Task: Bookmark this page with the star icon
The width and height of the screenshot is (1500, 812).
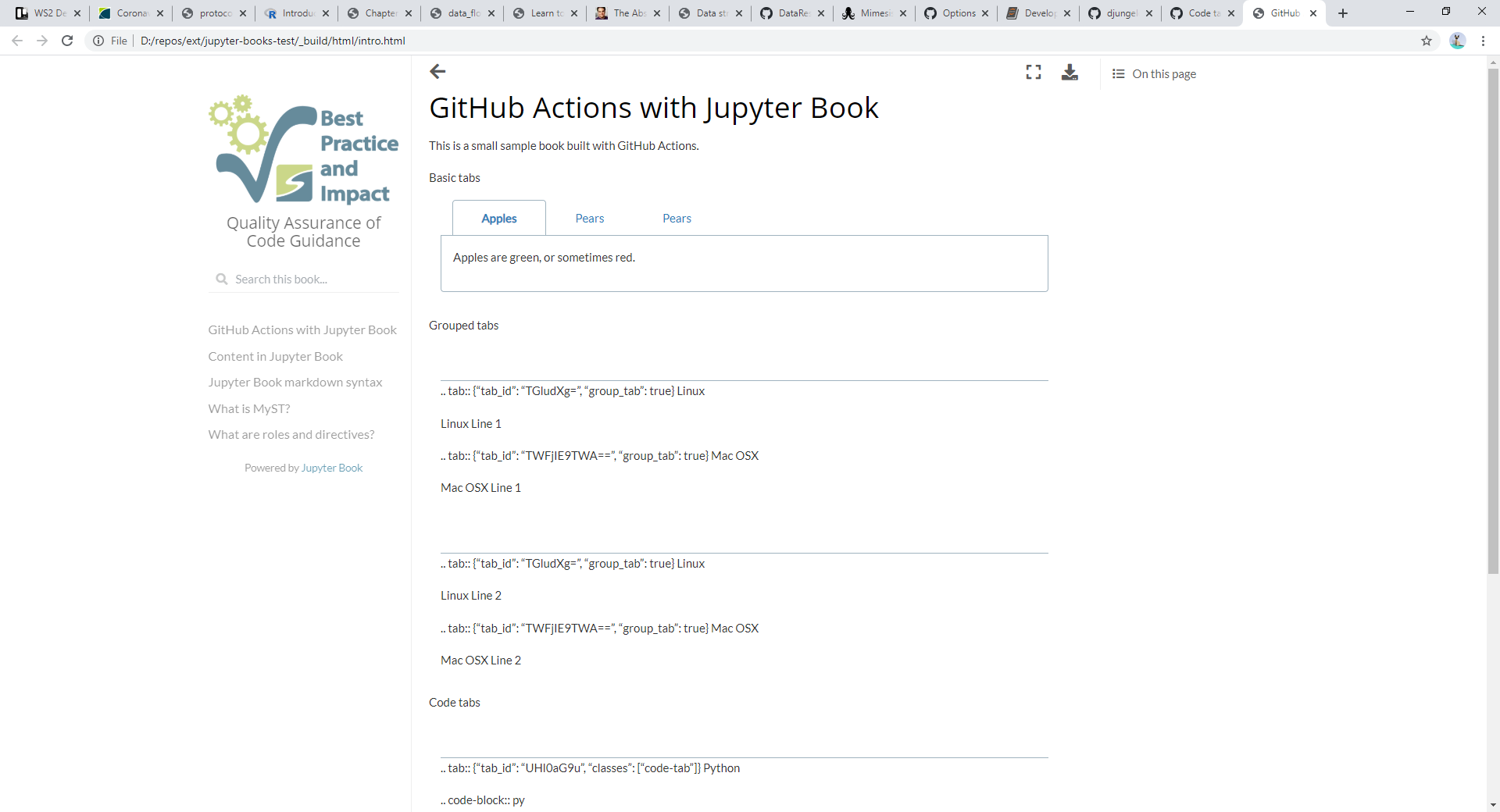Action: (x=1427, y=41)
